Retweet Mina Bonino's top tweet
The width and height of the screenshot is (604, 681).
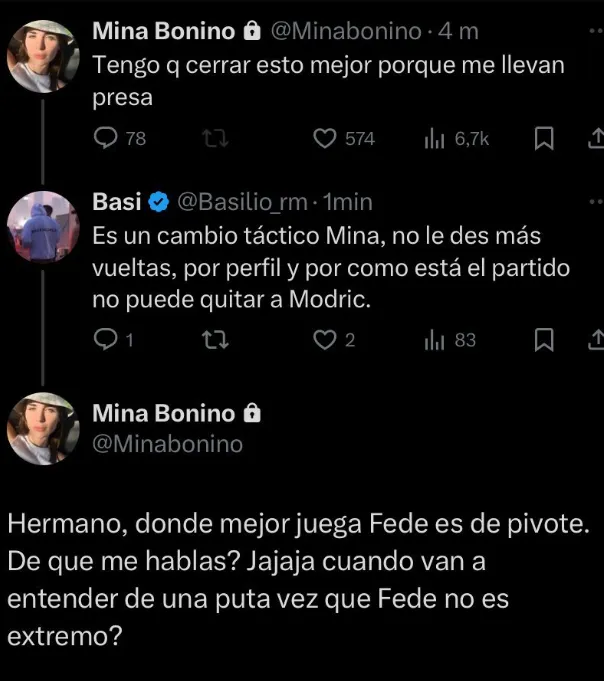tap(212, 140)
